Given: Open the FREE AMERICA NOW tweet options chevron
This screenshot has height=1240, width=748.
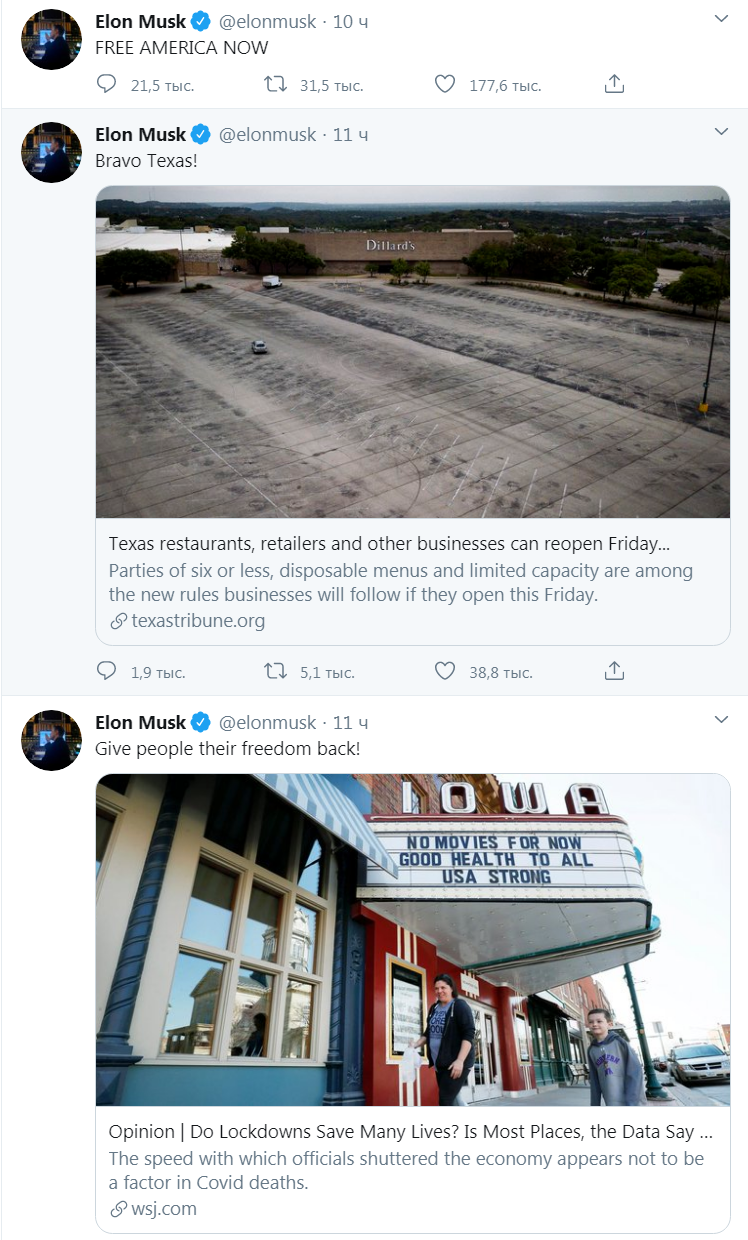Looking at the screenshot, I should pyautogui.click(x=721, y=19).
